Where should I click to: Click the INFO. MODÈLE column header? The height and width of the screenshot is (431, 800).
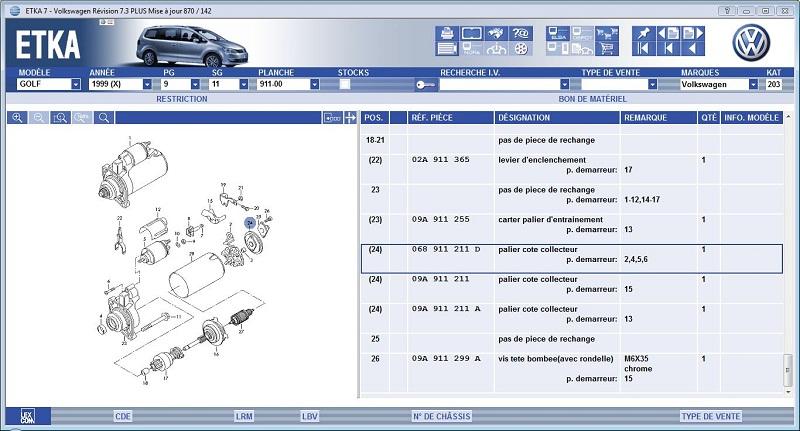[x=752, y=118]
